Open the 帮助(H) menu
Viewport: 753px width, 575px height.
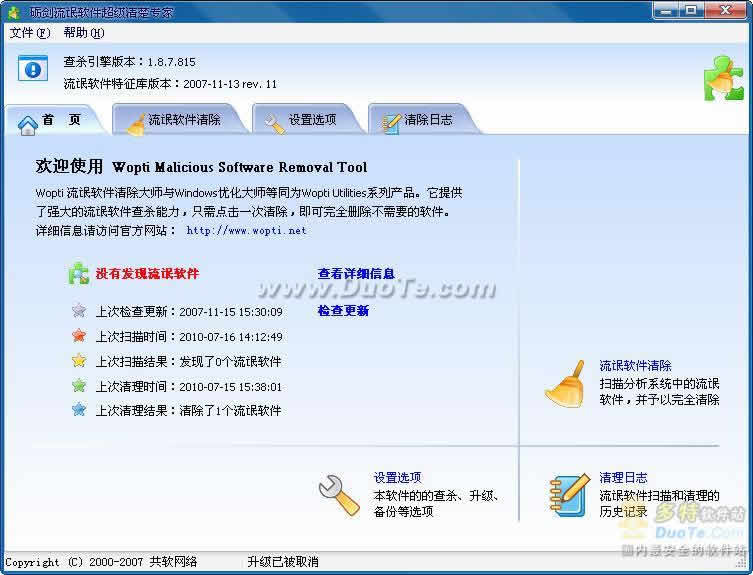click(x=84, y=33)
